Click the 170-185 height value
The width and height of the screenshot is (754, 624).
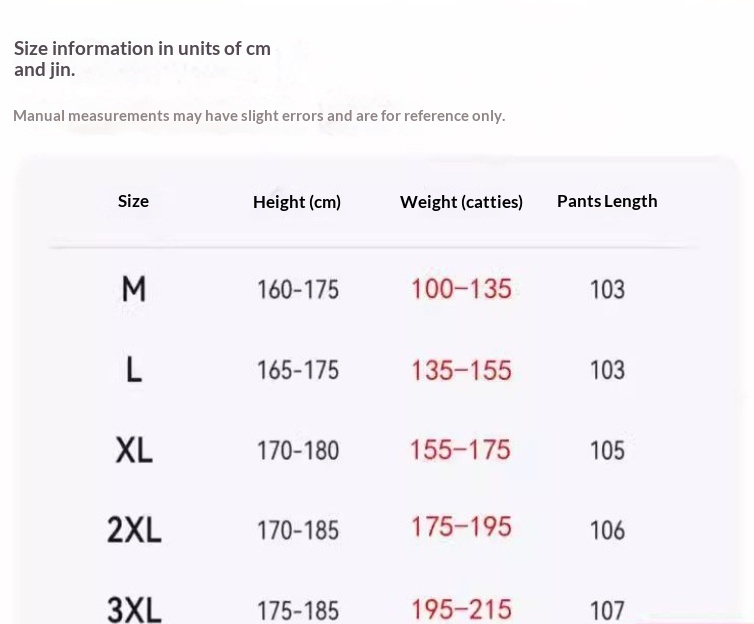point(298,530)
